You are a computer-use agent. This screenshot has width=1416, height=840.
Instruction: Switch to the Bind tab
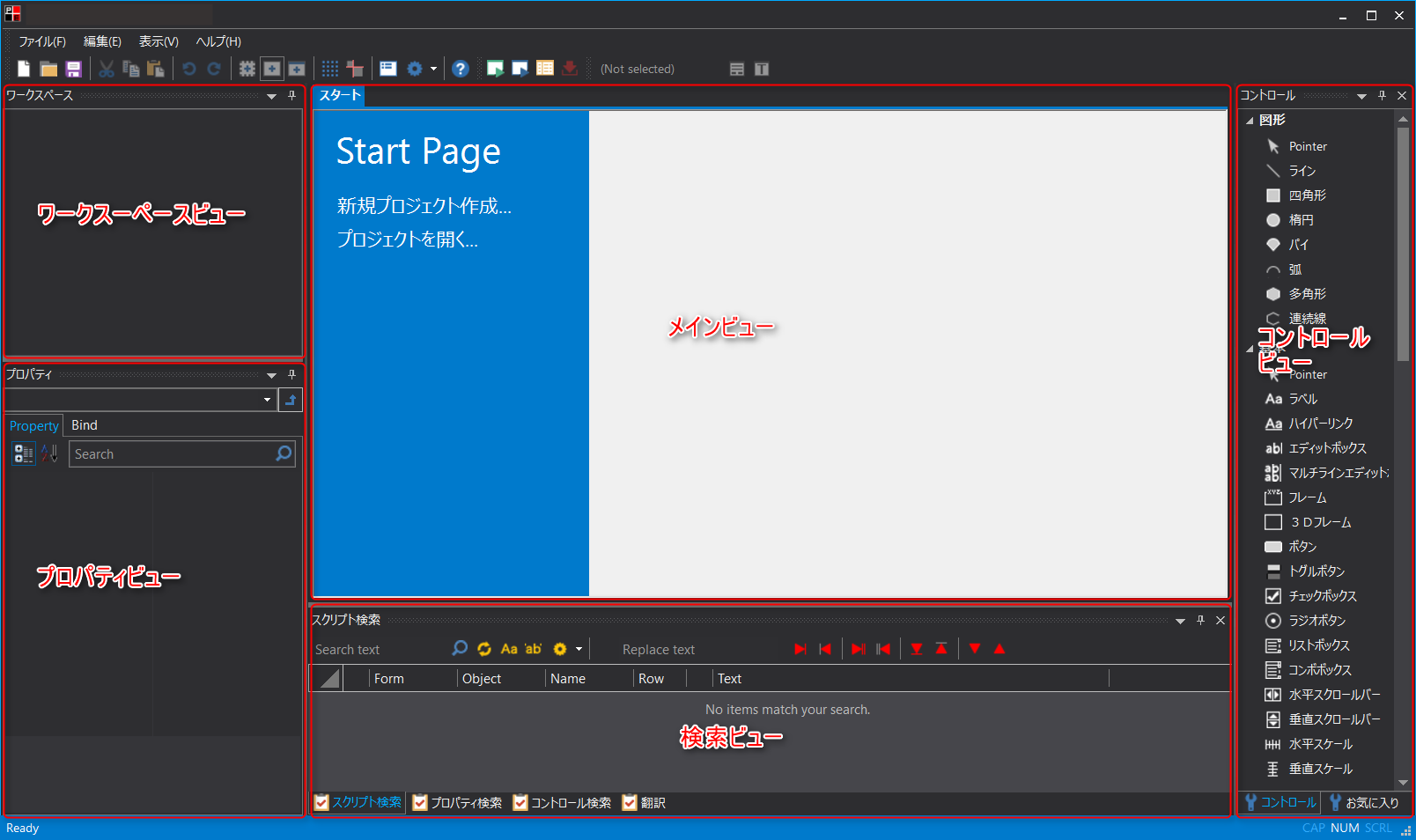click(84, 425)
